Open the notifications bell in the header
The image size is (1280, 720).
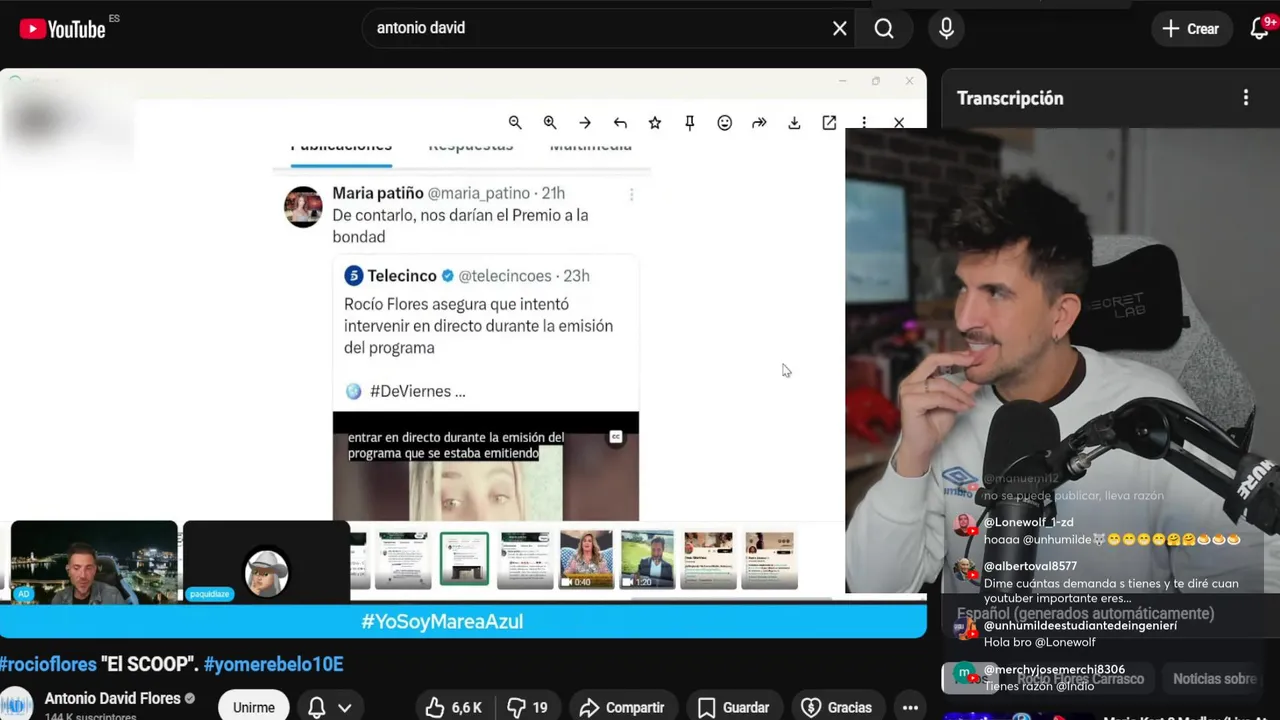[x=1260, y=29]
